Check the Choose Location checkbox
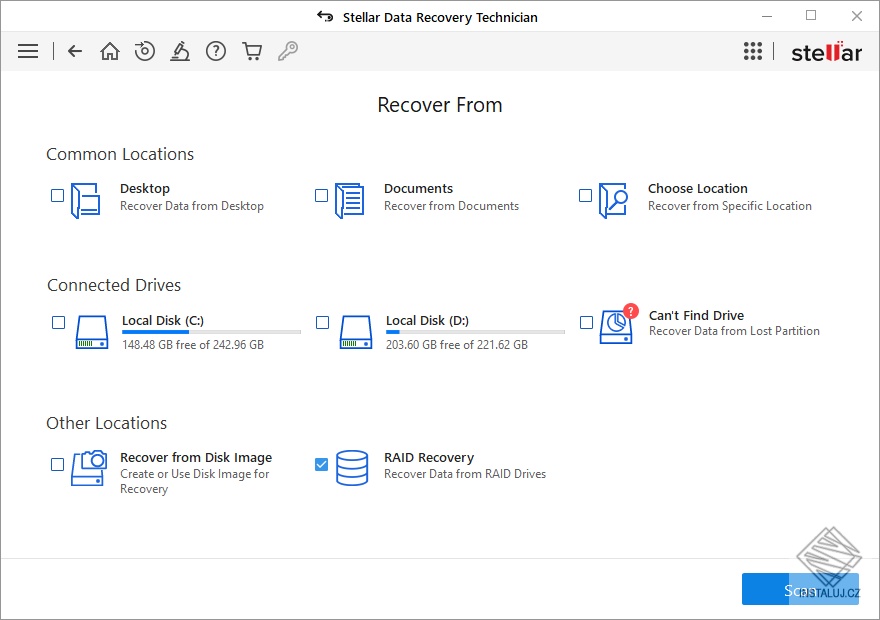The width and height of the screenshot is (880, 620). click(x=585, y=195)
